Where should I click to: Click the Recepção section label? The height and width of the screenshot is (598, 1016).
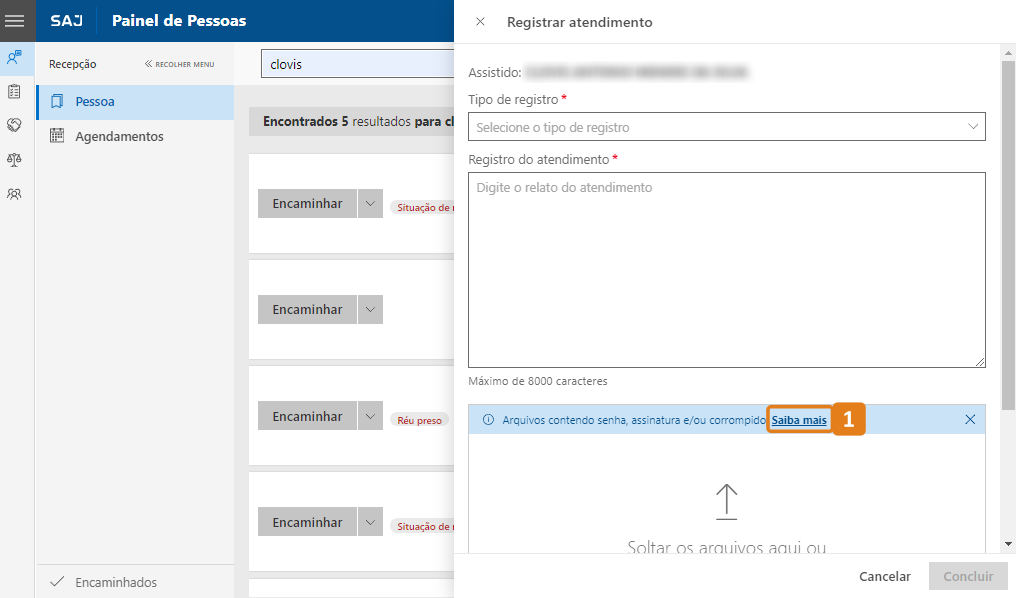(73, 64)
